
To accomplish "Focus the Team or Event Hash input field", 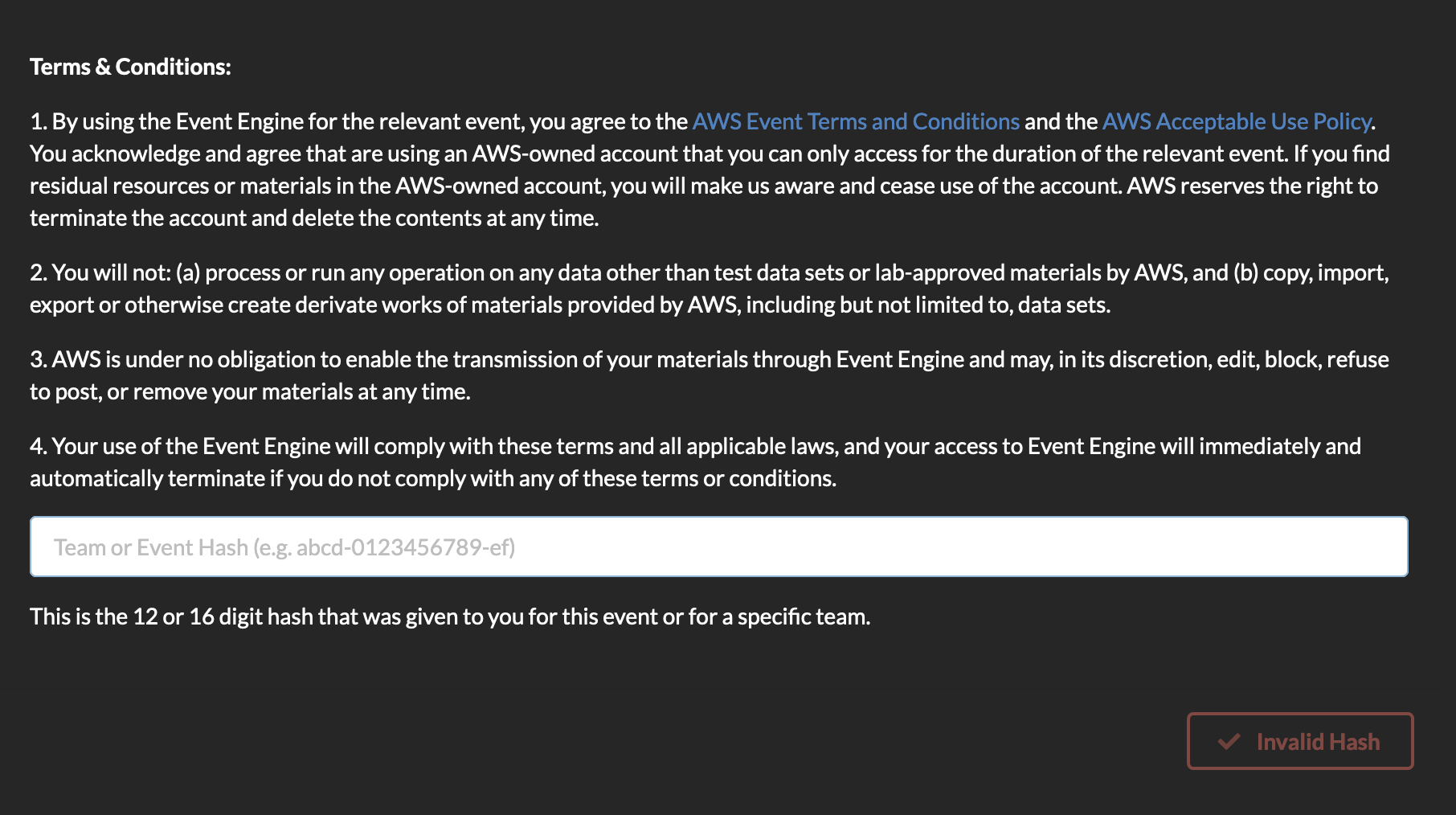I will [719, 547].
